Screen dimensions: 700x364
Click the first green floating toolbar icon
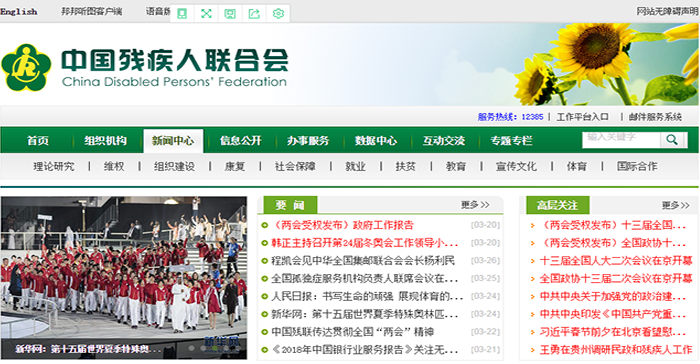[182, 13]
